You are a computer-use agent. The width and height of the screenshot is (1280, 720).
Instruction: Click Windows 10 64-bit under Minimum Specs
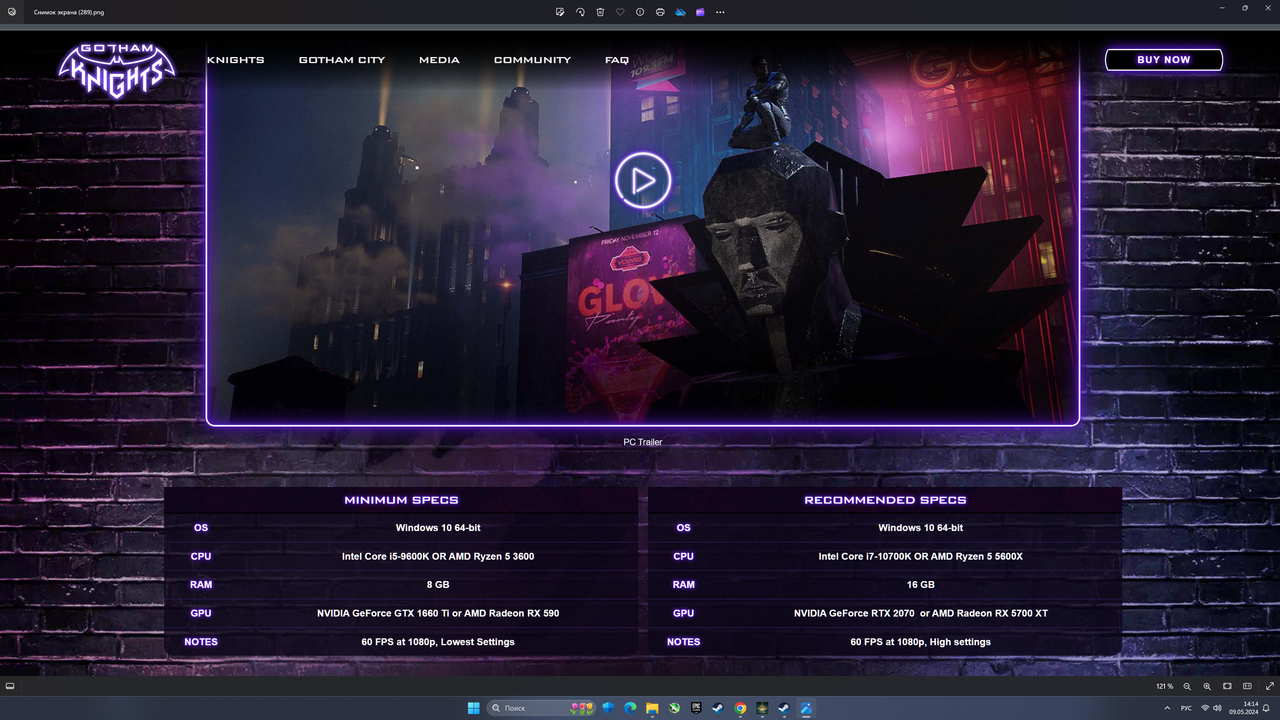click(438, 528)
